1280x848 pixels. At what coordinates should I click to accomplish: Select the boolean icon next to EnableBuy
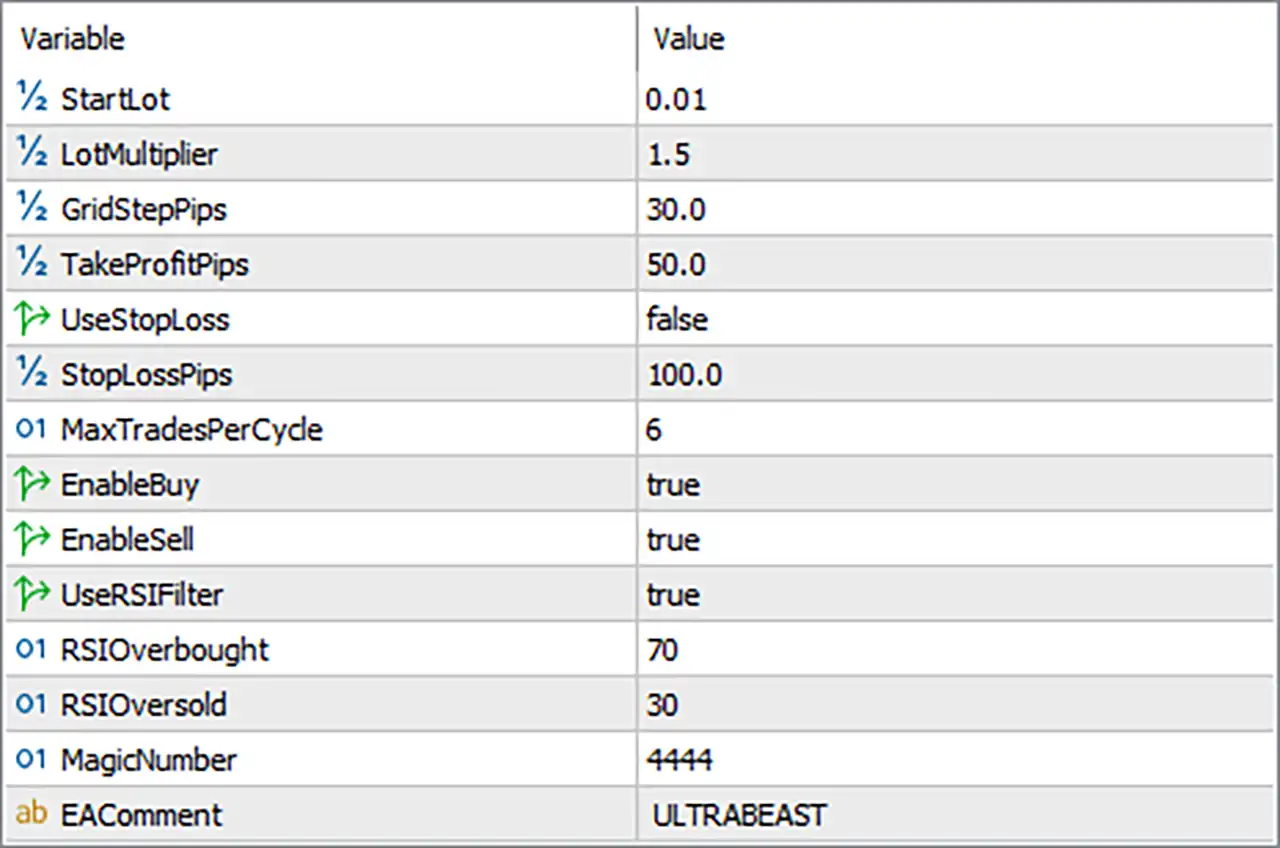tap(32, 484)
